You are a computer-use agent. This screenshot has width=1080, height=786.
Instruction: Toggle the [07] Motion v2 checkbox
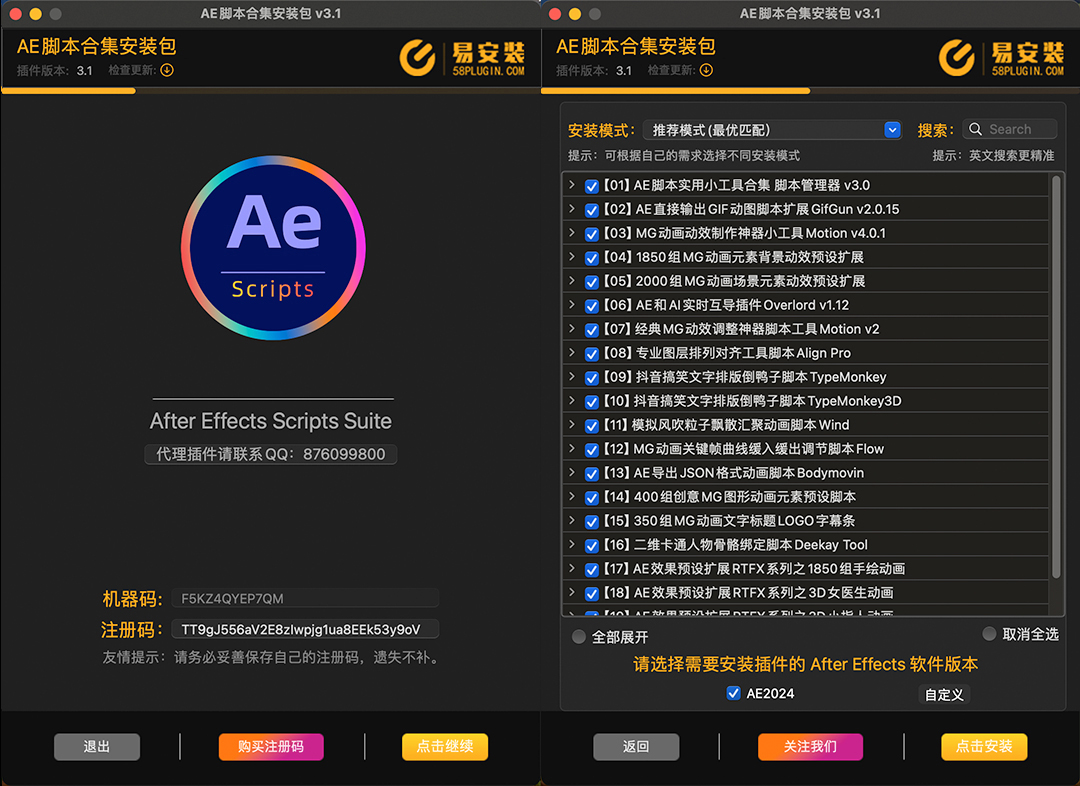pyautogui.click(x=591, y=330)
